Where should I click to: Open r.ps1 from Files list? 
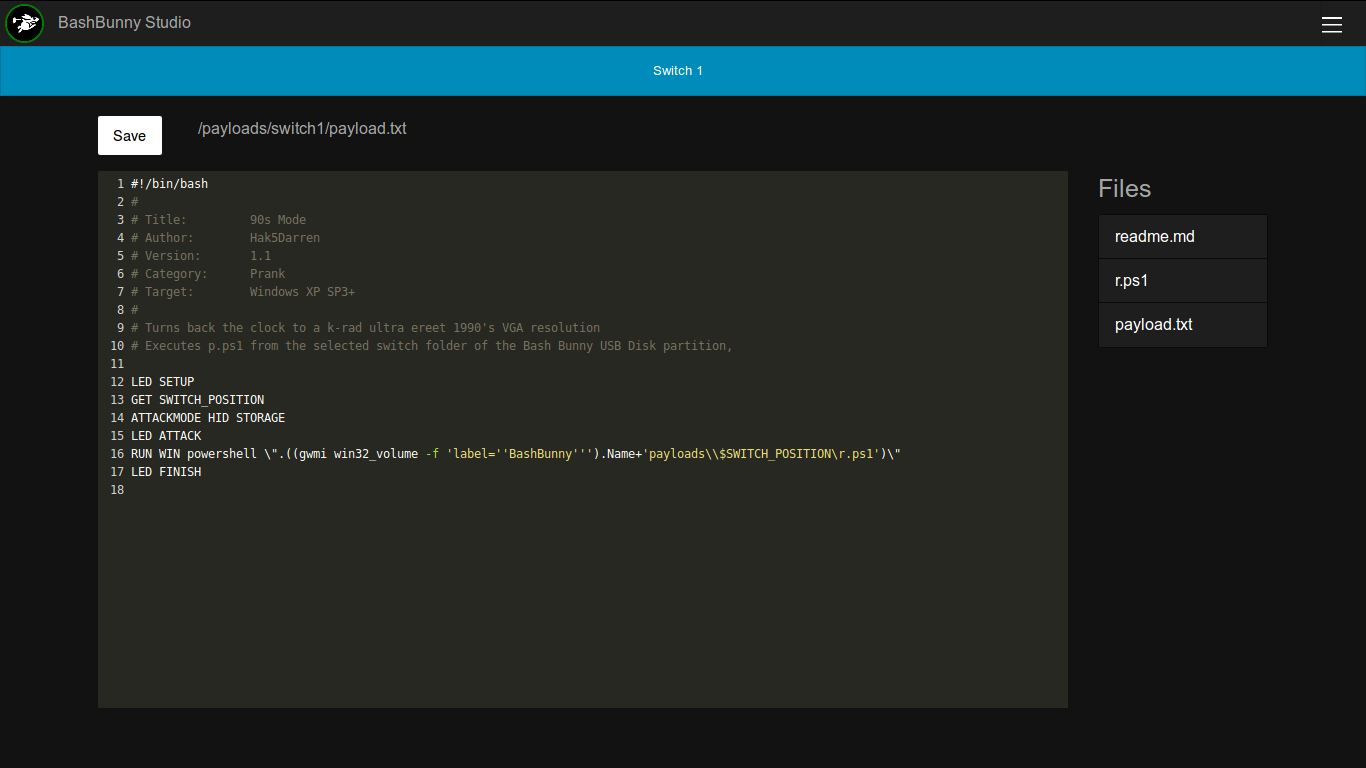click(x=1183, y=281)
